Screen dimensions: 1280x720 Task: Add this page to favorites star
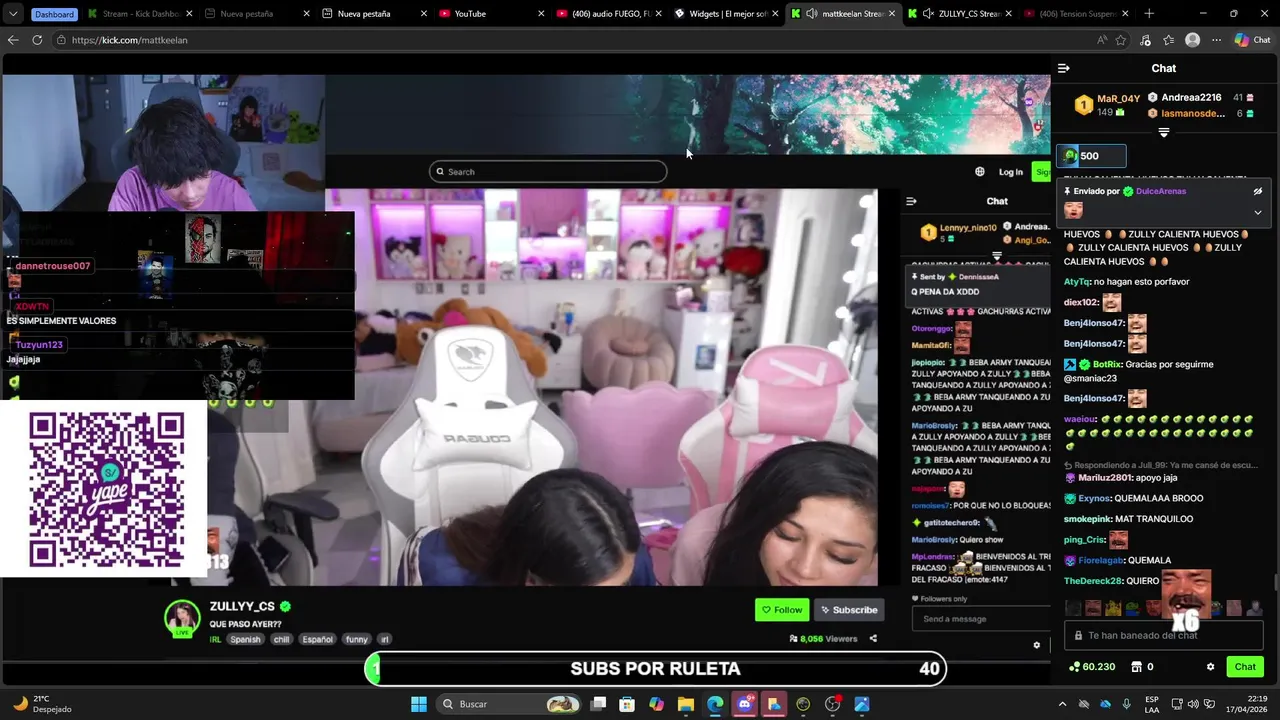(1121, 40)
